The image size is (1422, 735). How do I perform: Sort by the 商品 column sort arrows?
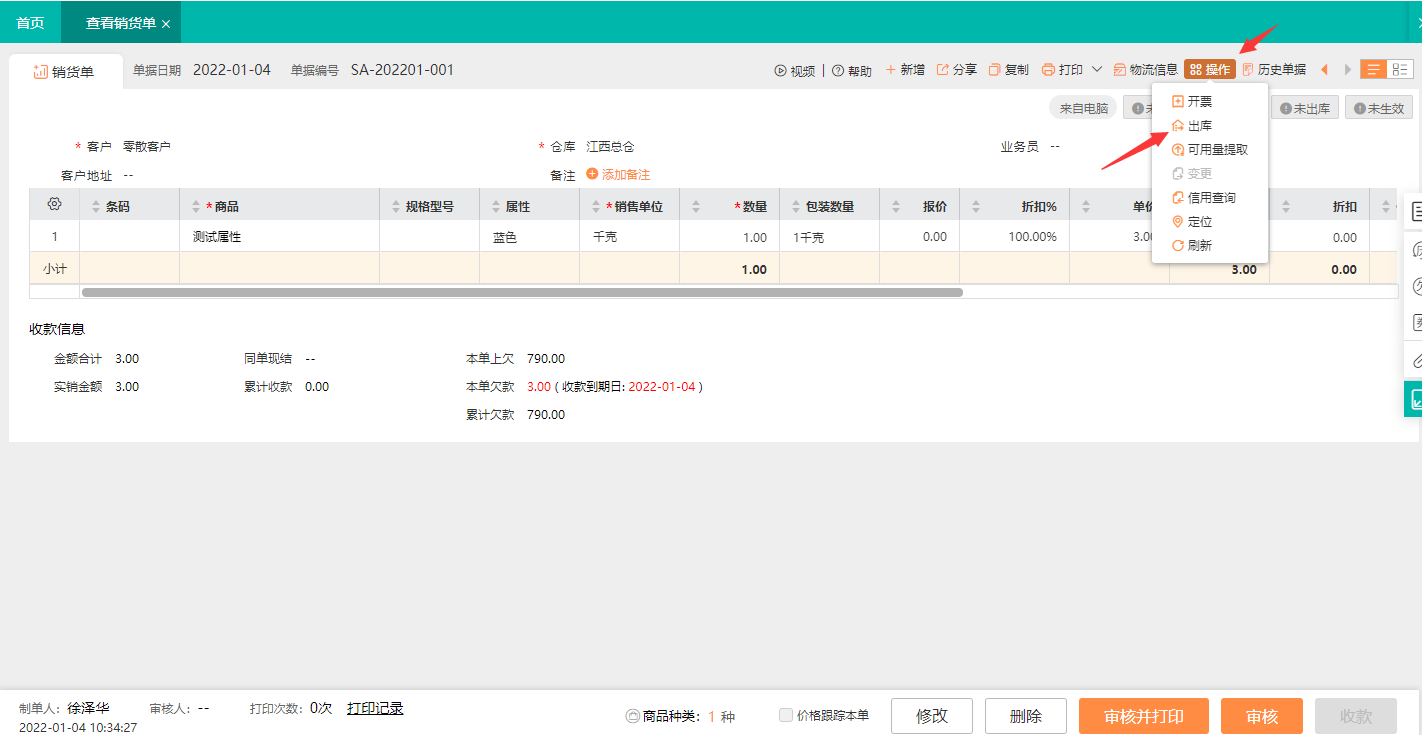(x=196, y=207)
